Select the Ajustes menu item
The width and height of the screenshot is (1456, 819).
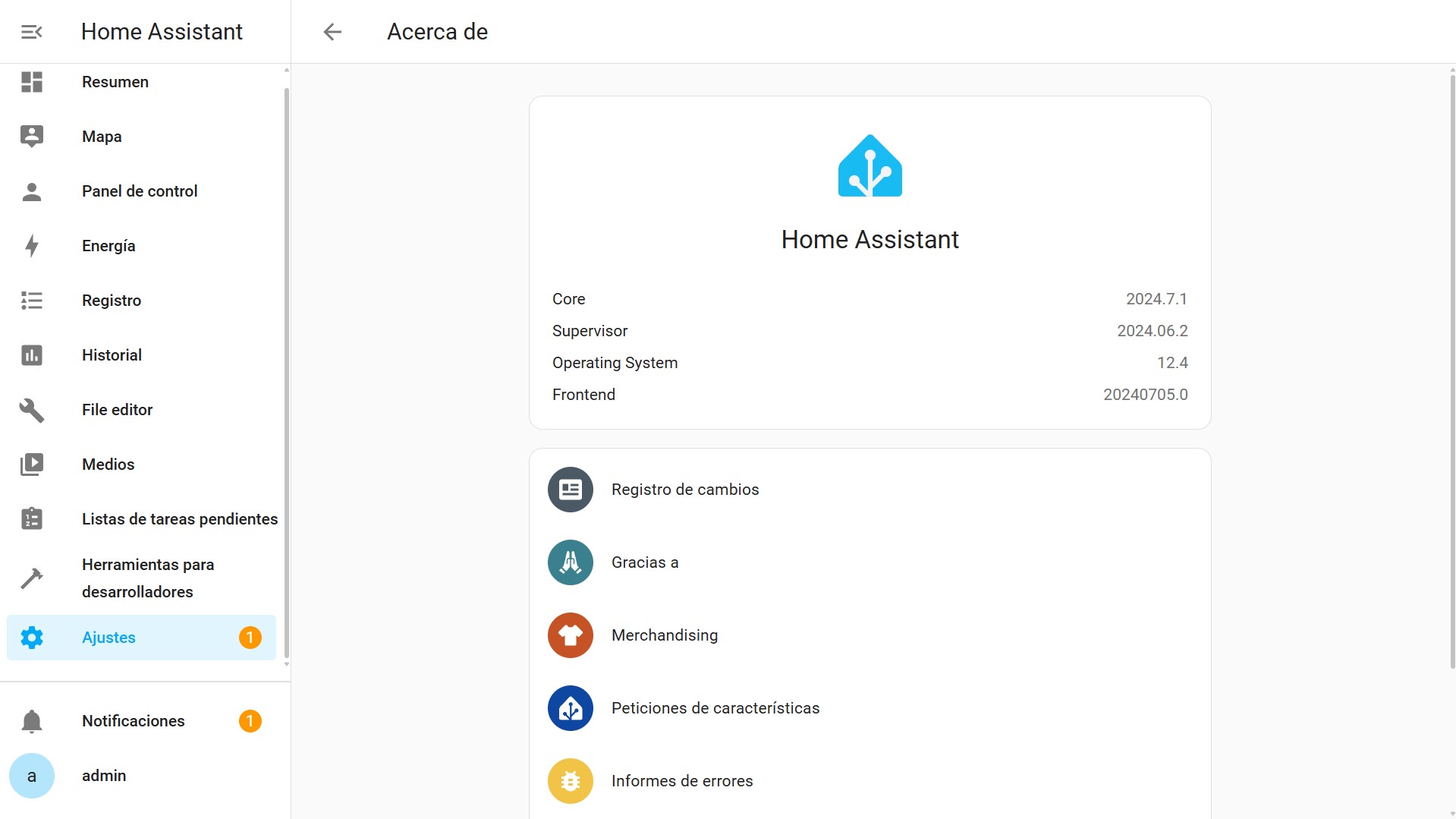click(108, 638)
